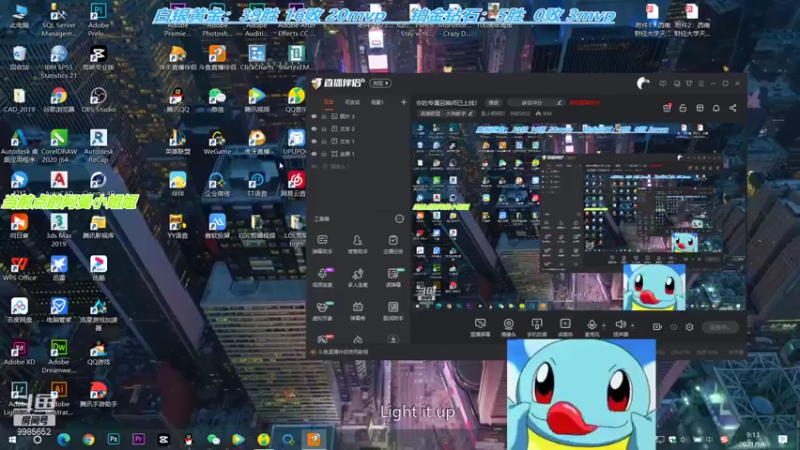Toggle eye visibility for 文本 1 layer
The image size is (800, 450).
(x=314, y=141)
